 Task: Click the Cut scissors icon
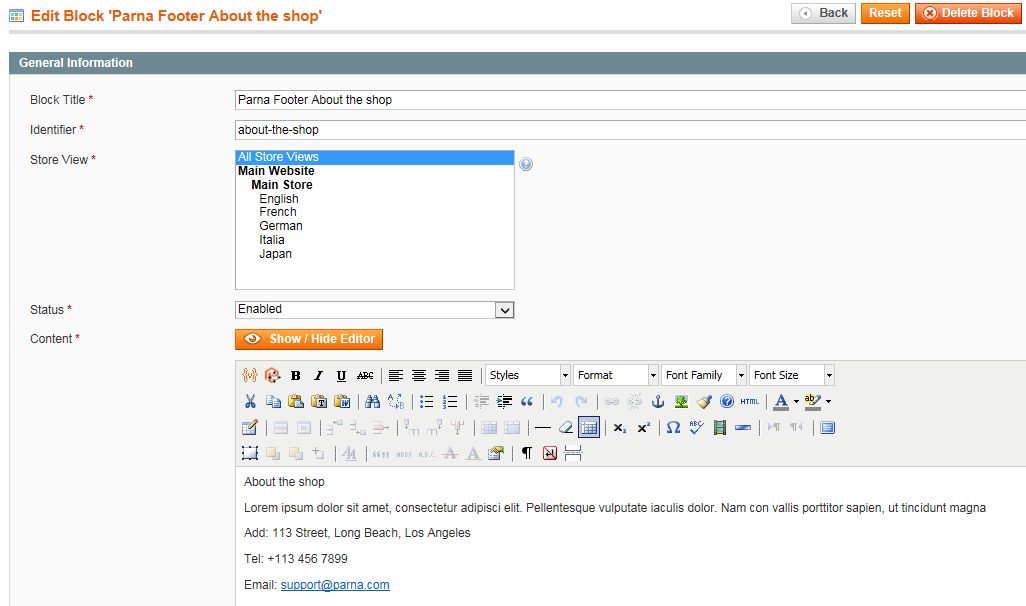[x=250, y=401]
